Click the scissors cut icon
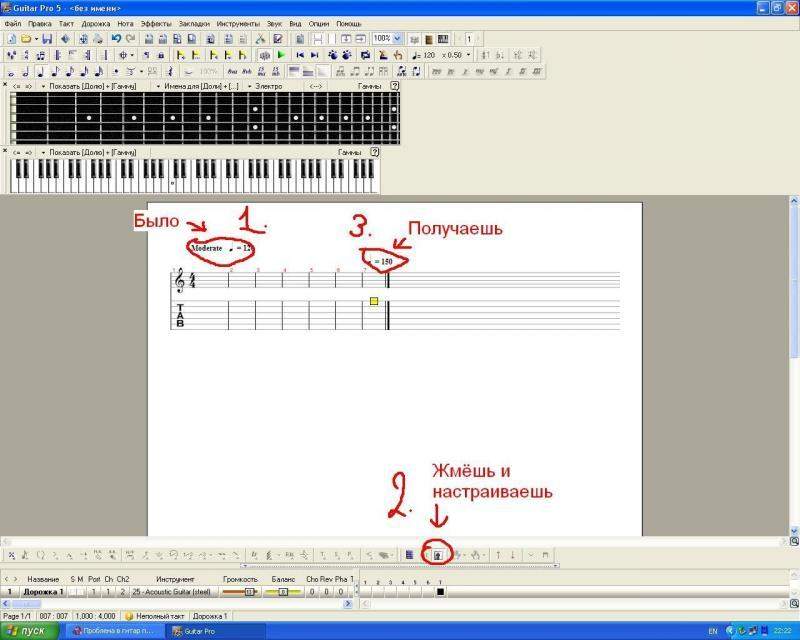 [x=260, y=39]
